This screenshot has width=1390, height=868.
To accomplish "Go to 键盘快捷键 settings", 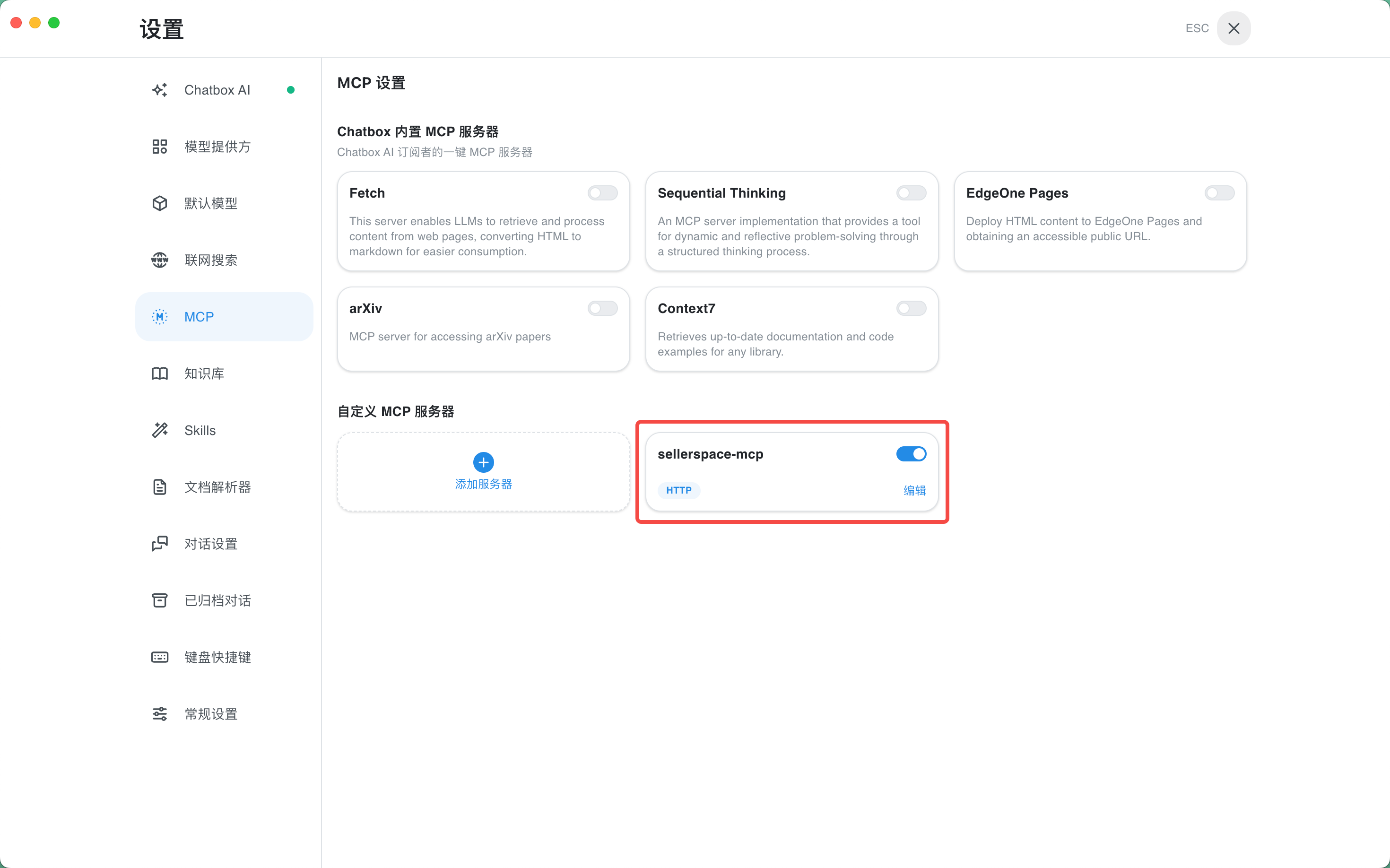I will pyautogui.click(x=224, y=657).
